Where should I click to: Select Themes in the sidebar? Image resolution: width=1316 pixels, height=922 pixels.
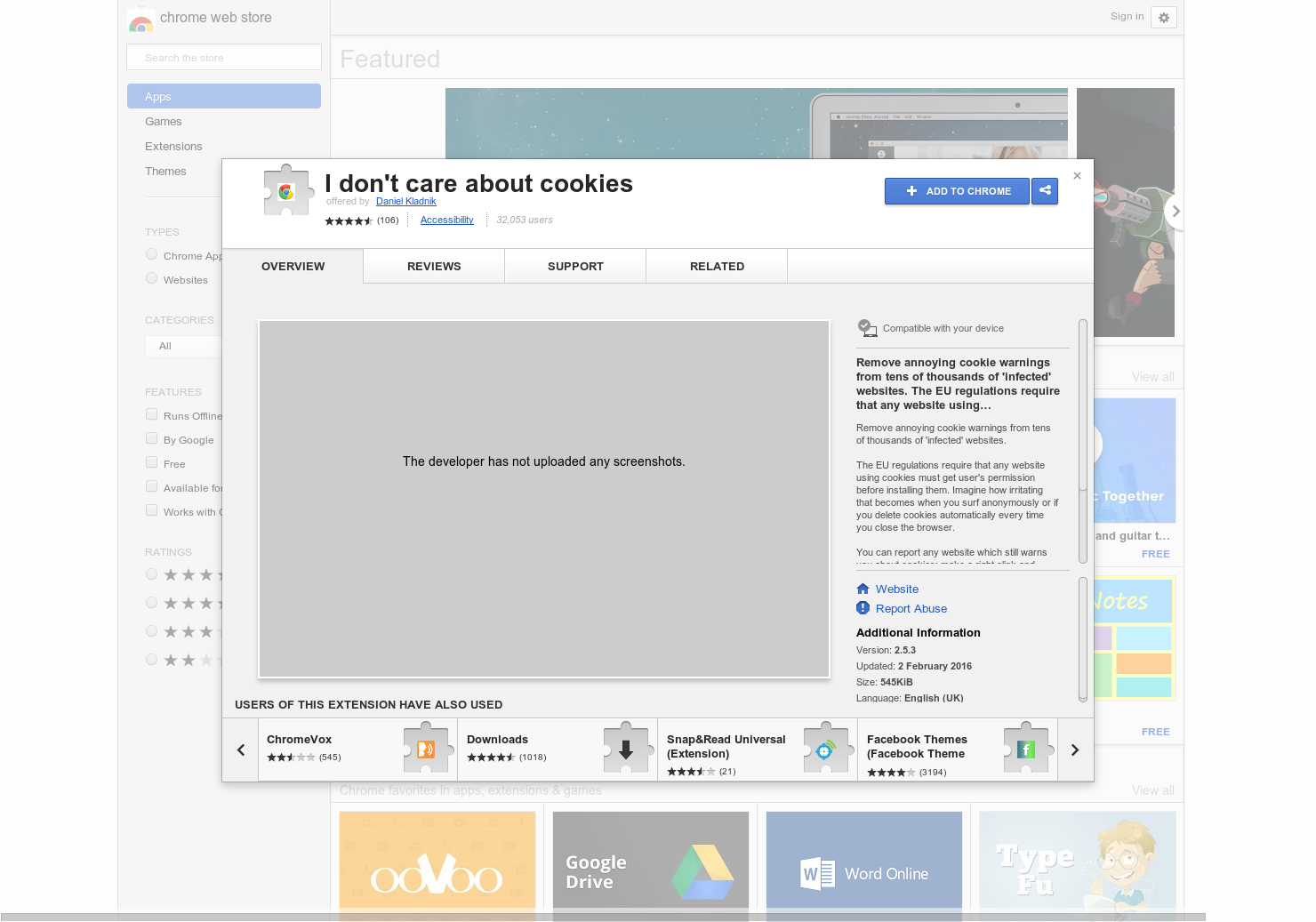click(165, 171)
